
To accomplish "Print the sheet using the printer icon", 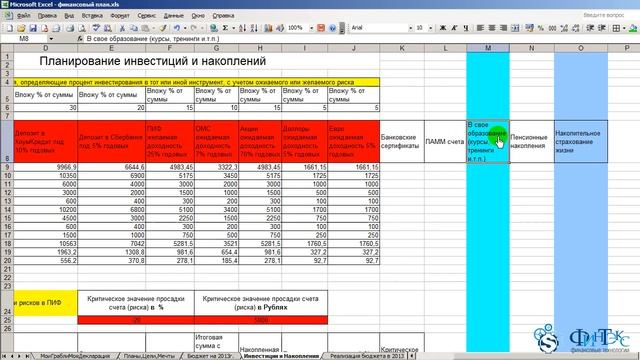I will (x=70, y=28).
